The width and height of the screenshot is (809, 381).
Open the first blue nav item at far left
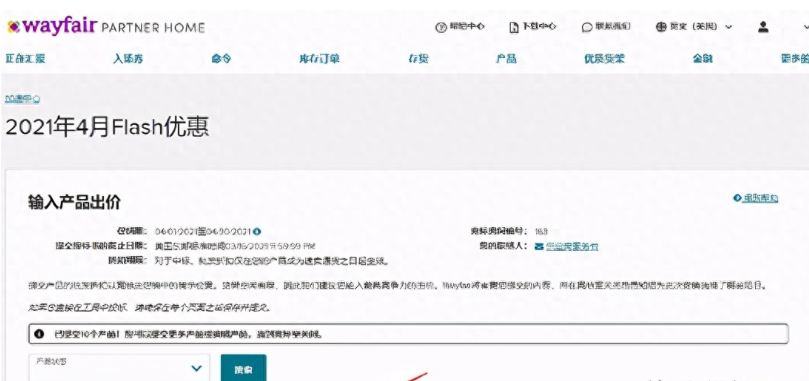click(x=26, y=59)
